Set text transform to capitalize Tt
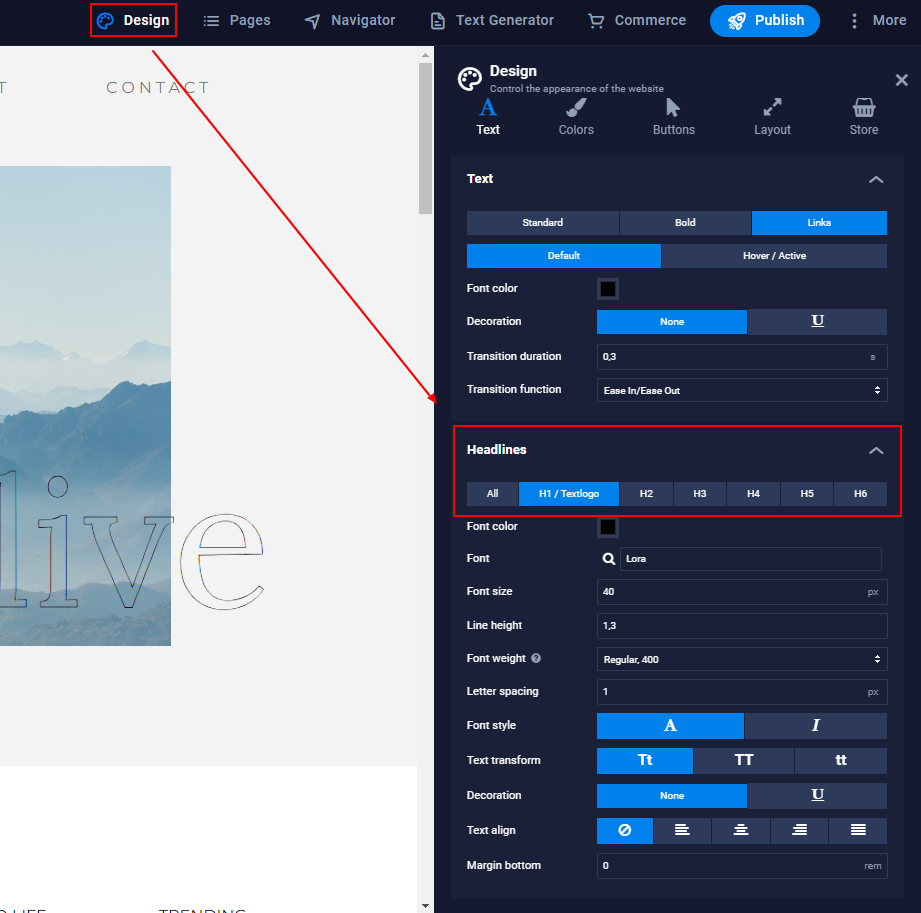 [x=645, y=760]
